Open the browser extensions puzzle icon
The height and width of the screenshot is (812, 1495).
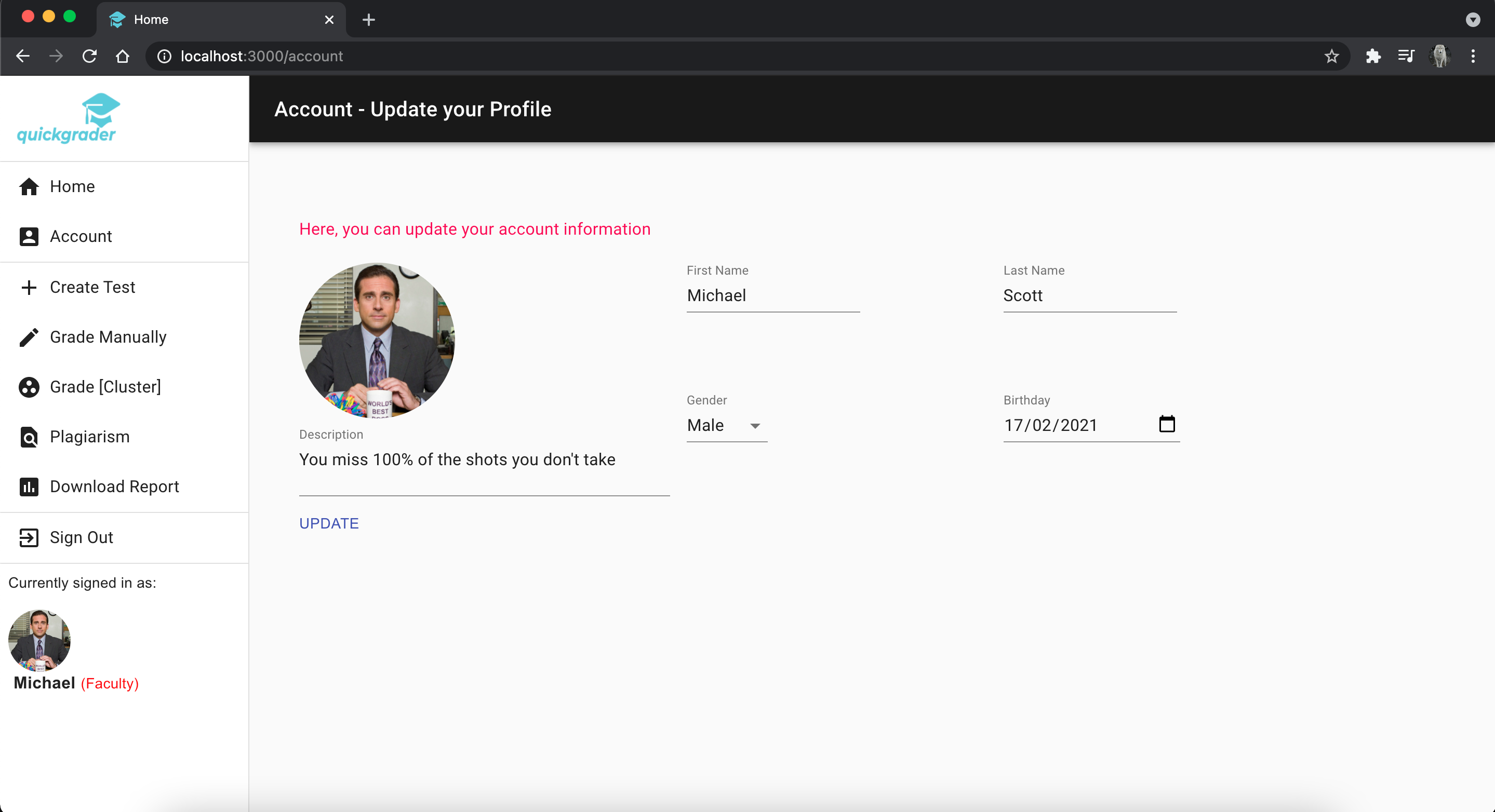[x=1373, y=56]
